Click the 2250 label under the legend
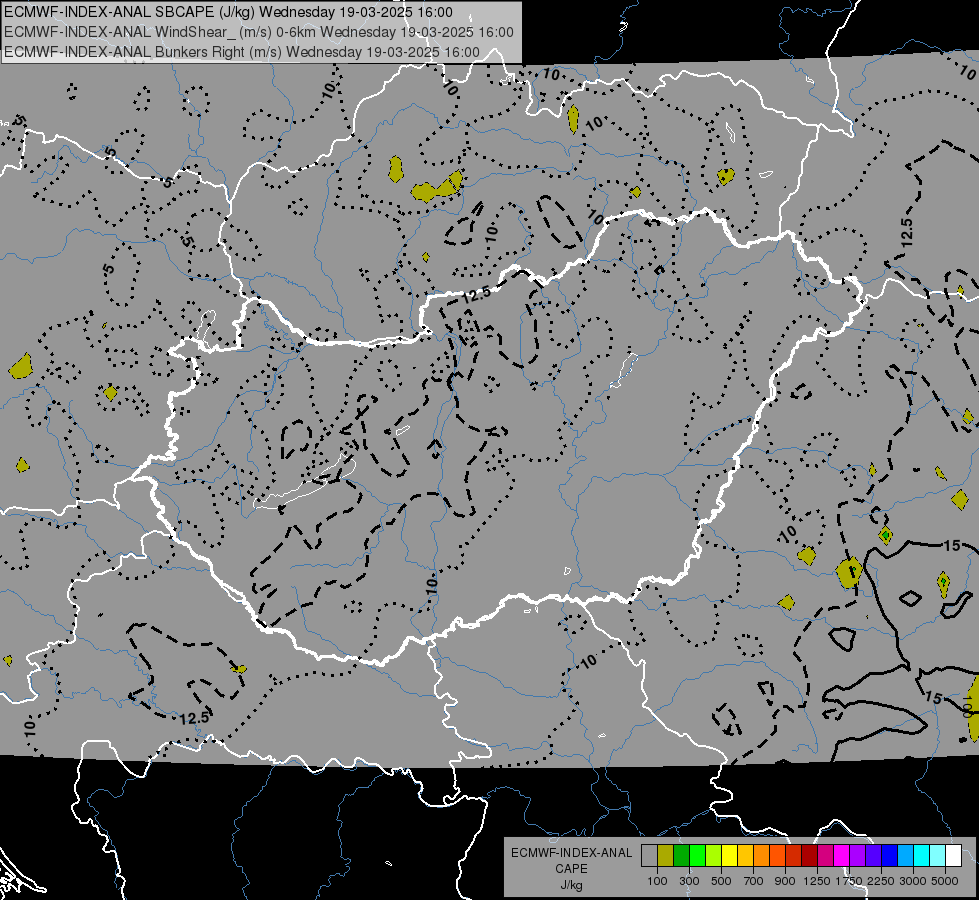The width and height of the screenshot is (979, 900). [881, 881]
